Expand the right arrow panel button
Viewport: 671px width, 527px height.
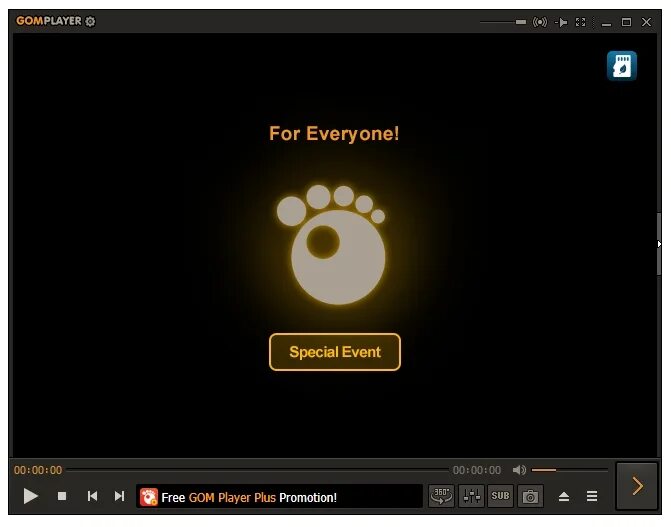pyautogui.click(x=637, y=486)
